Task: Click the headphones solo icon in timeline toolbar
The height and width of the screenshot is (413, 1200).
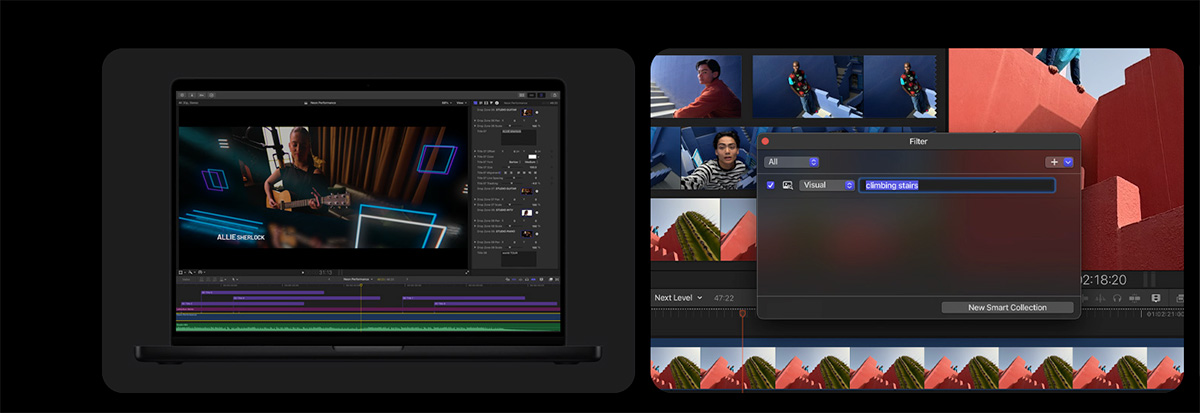Action: coord(1117,299)
